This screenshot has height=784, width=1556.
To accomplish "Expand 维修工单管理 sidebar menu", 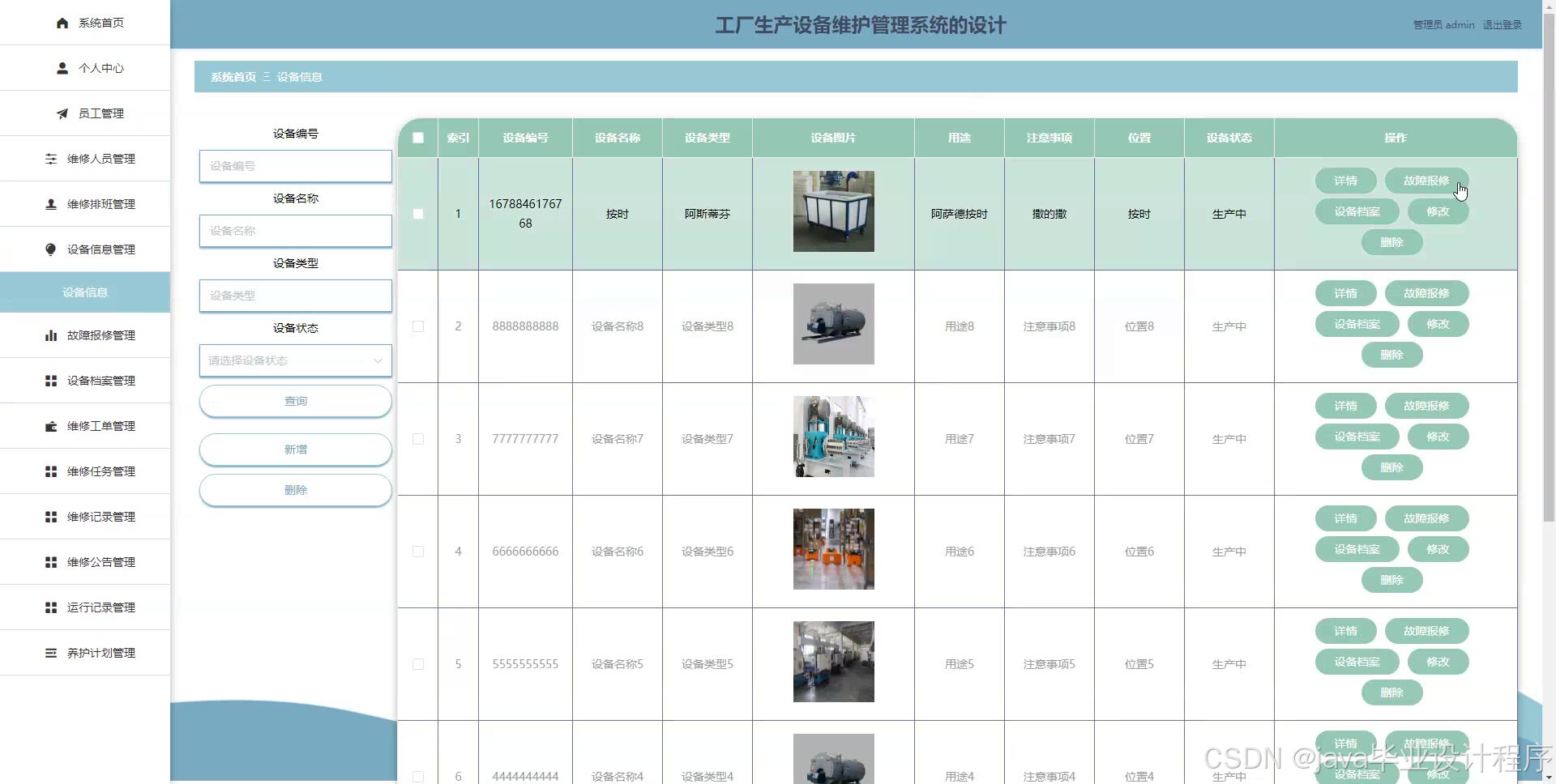I will point(85,426).
